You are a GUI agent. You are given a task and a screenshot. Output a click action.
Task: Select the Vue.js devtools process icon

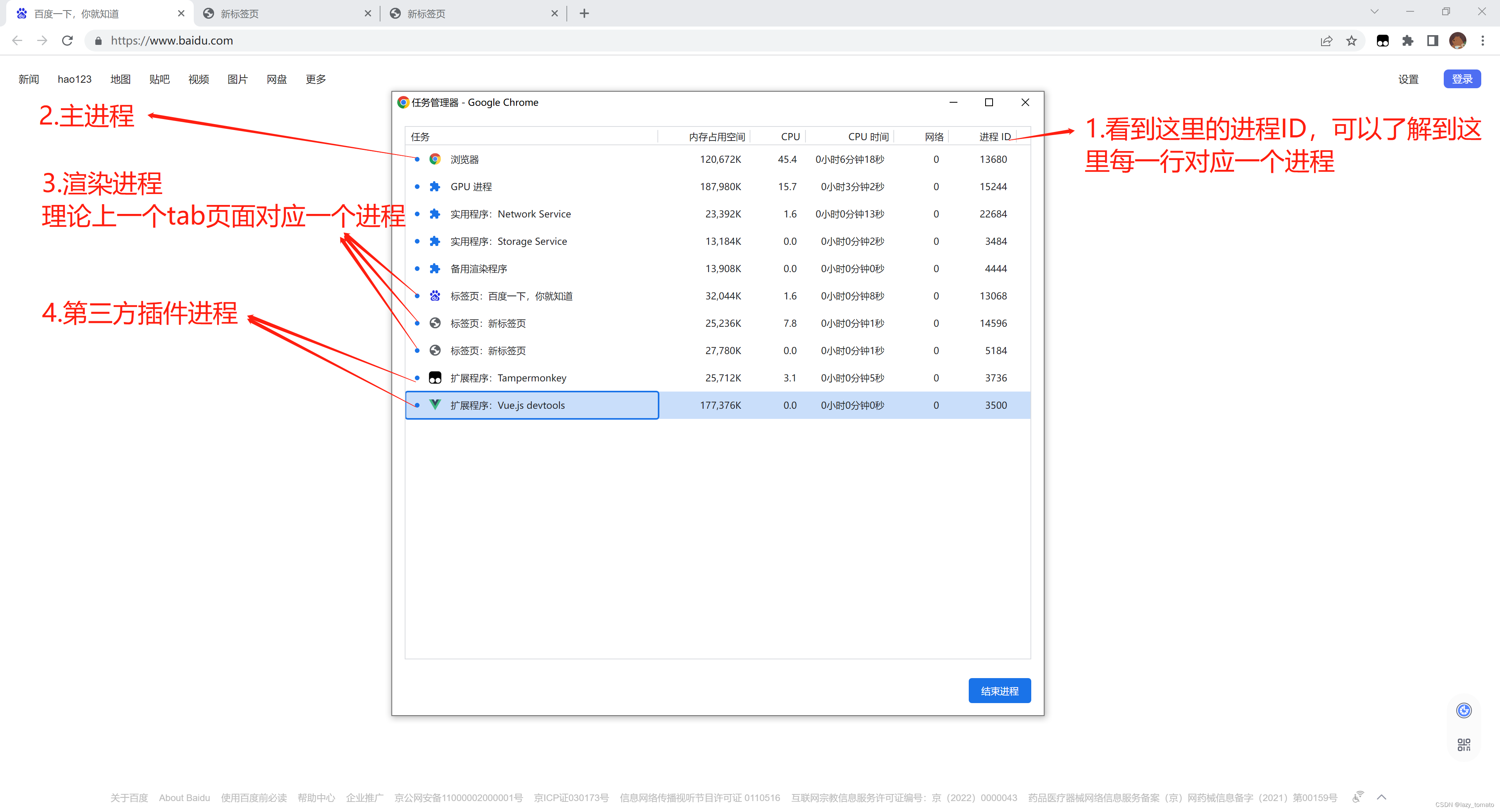pos(435,404)
